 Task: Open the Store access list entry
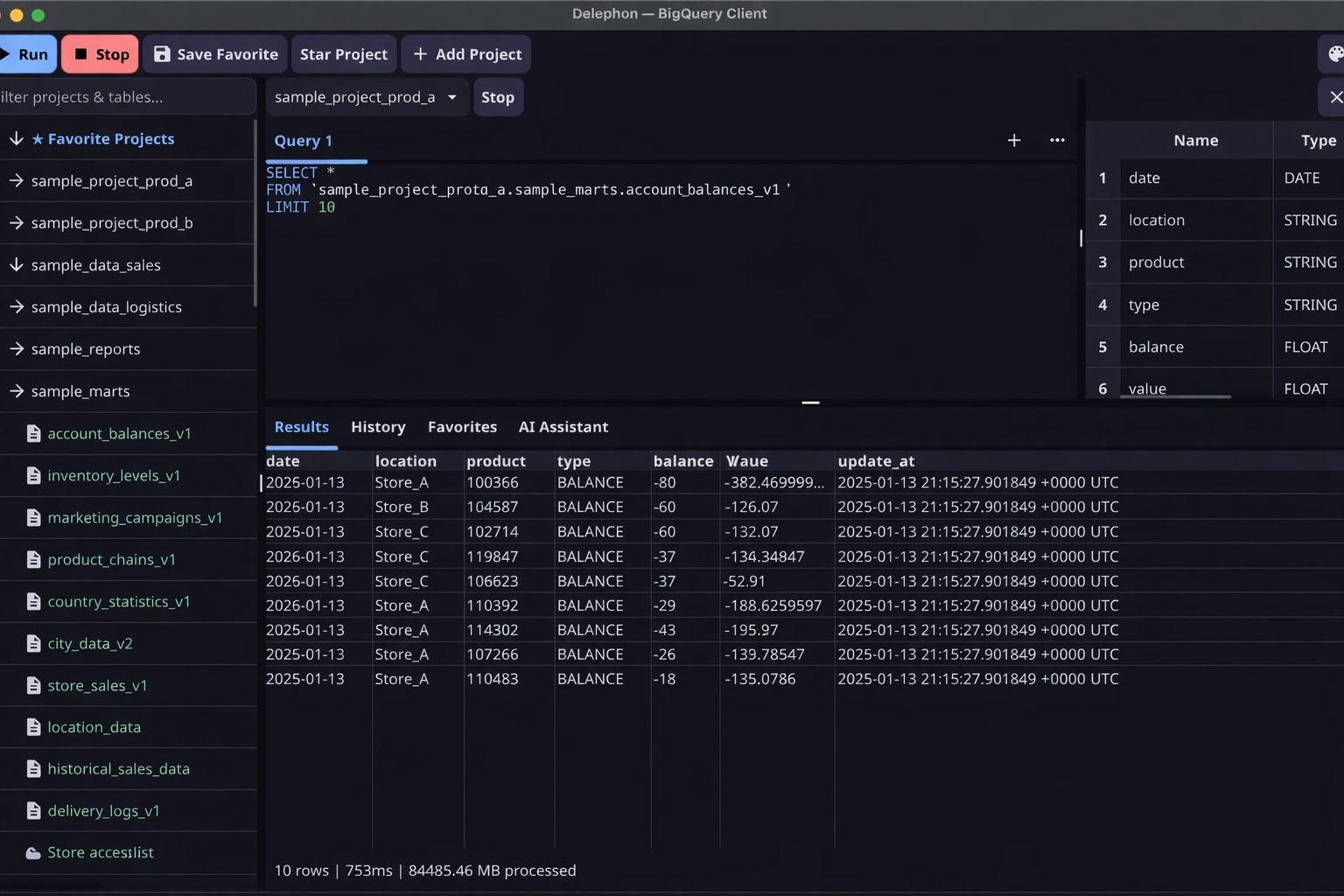(x=101, y=852)
